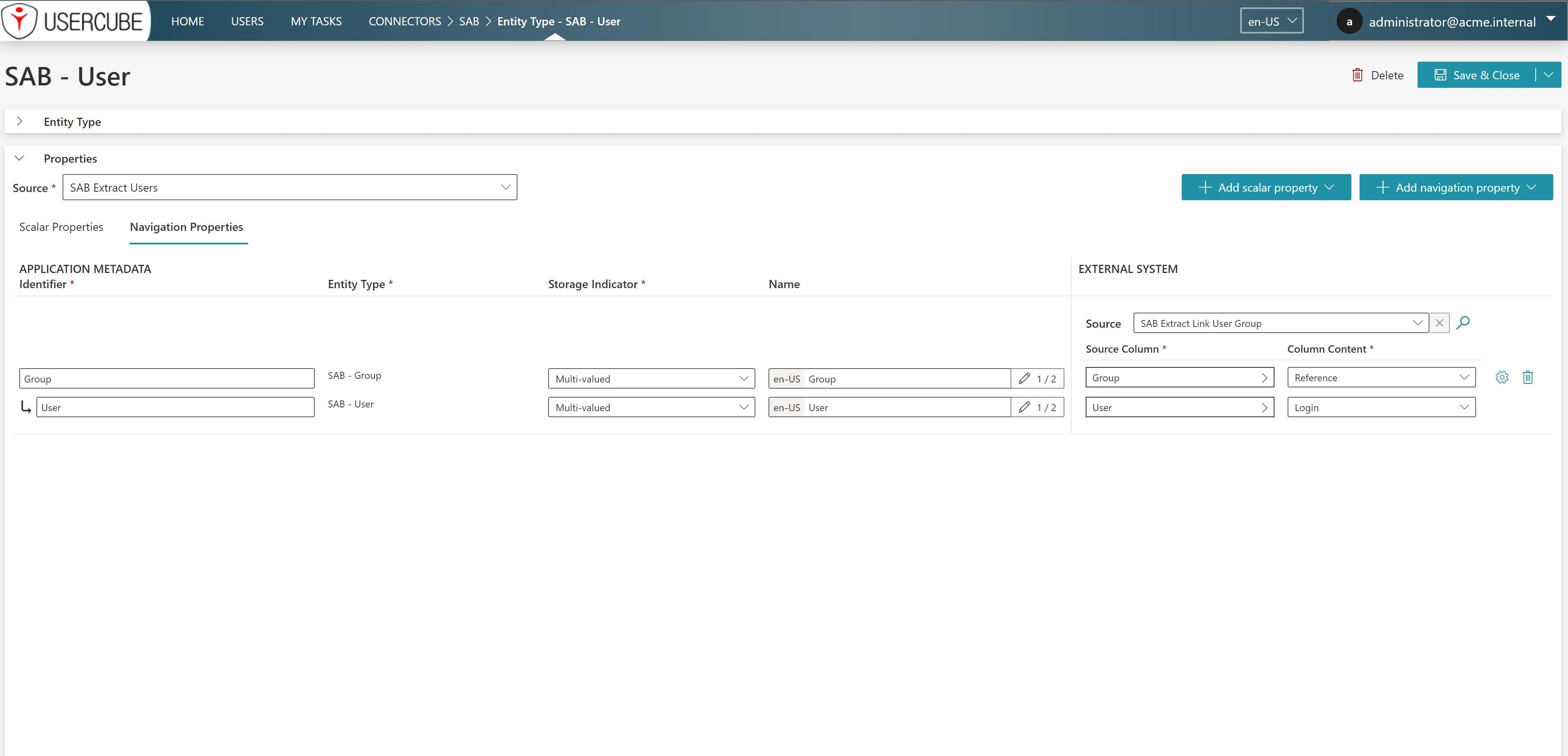The height and width of the screenshot is (756, 1568).
Task: Go to HOME in navigation bar
Action: click(188, 21)
